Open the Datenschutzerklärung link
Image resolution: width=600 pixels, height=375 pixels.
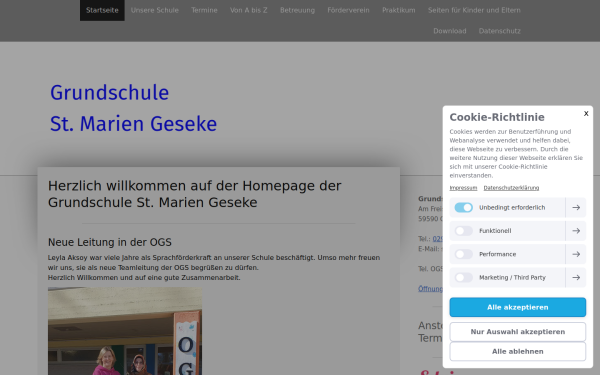511,188
